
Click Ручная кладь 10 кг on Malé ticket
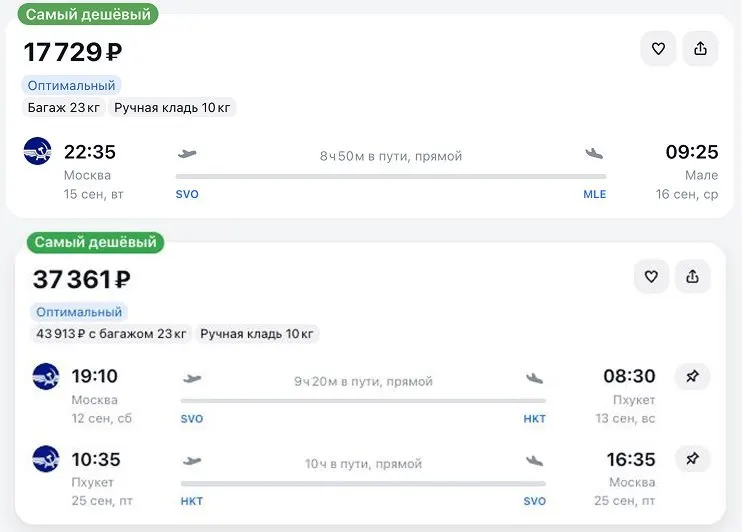click(172, 107)
